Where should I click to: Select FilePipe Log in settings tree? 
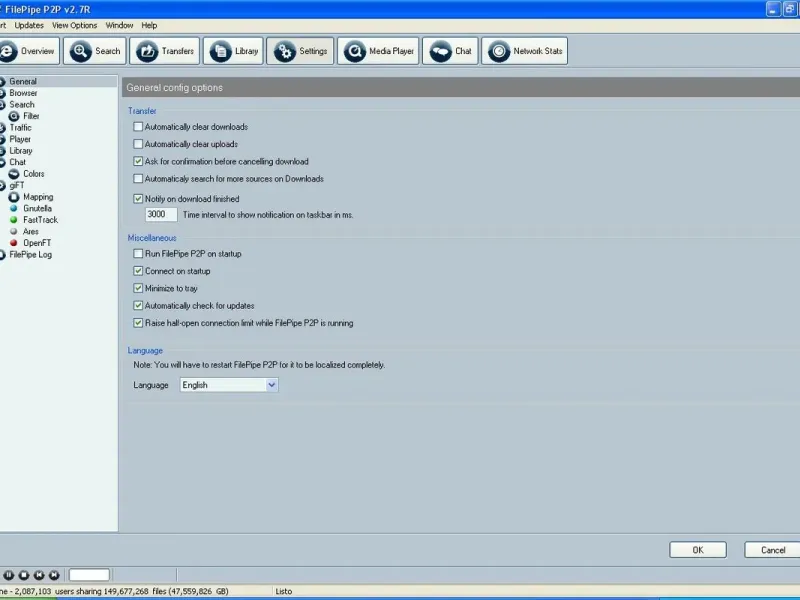point(31,255)
